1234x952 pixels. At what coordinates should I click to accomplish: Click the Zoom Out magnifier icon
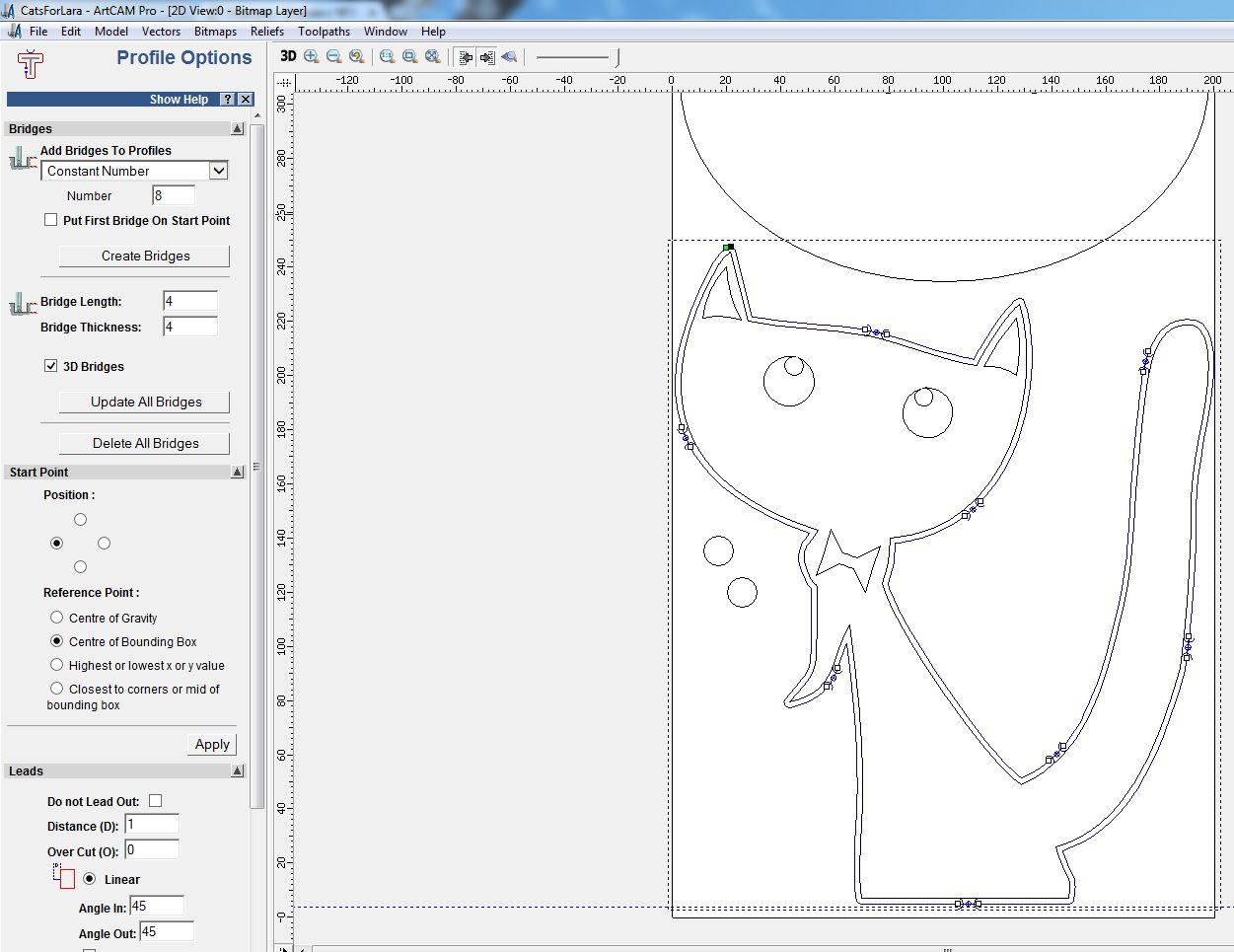tap(333, 56)
